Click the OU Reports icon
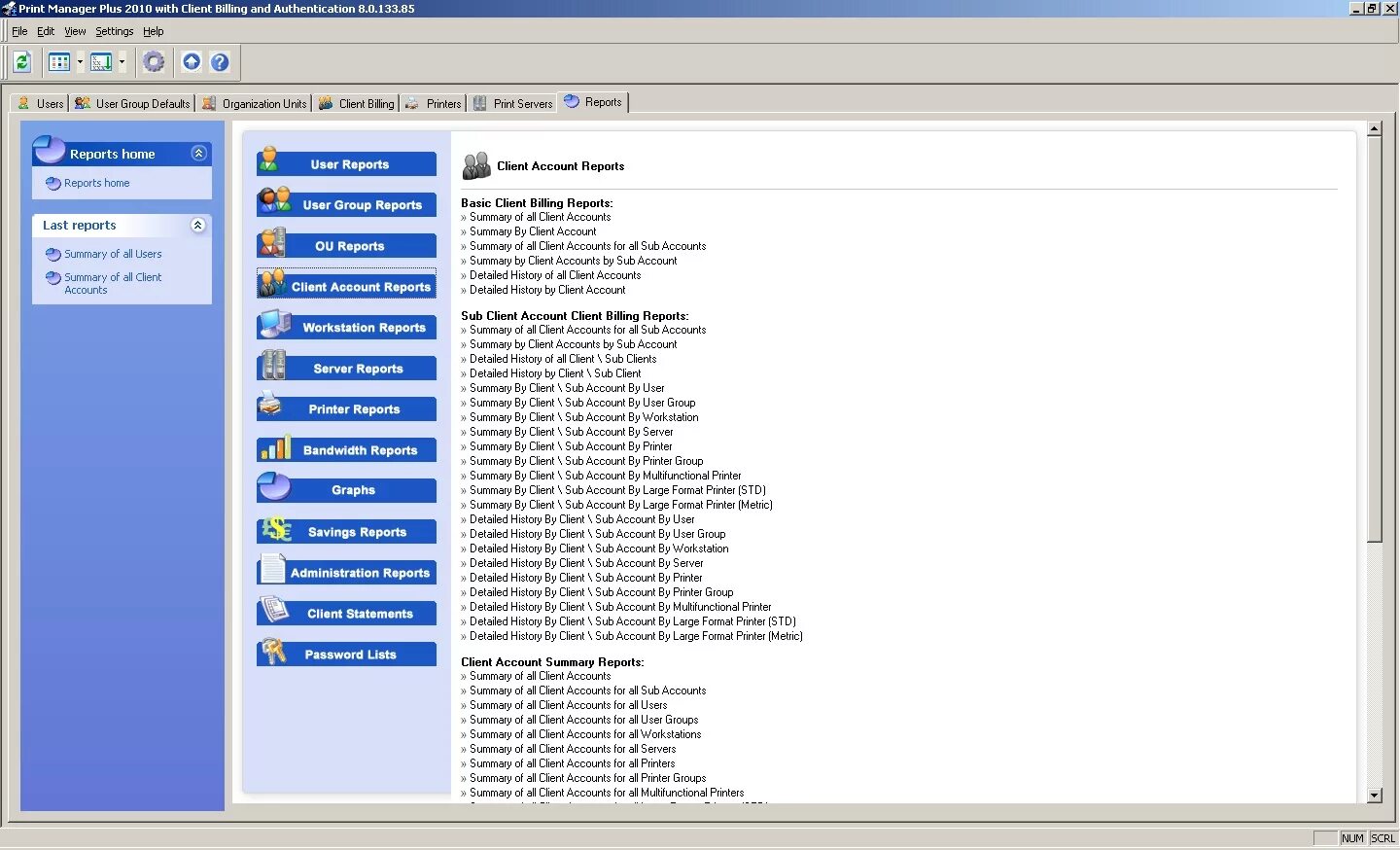This screenshot has height=850, width=1400. pos(272,241)
